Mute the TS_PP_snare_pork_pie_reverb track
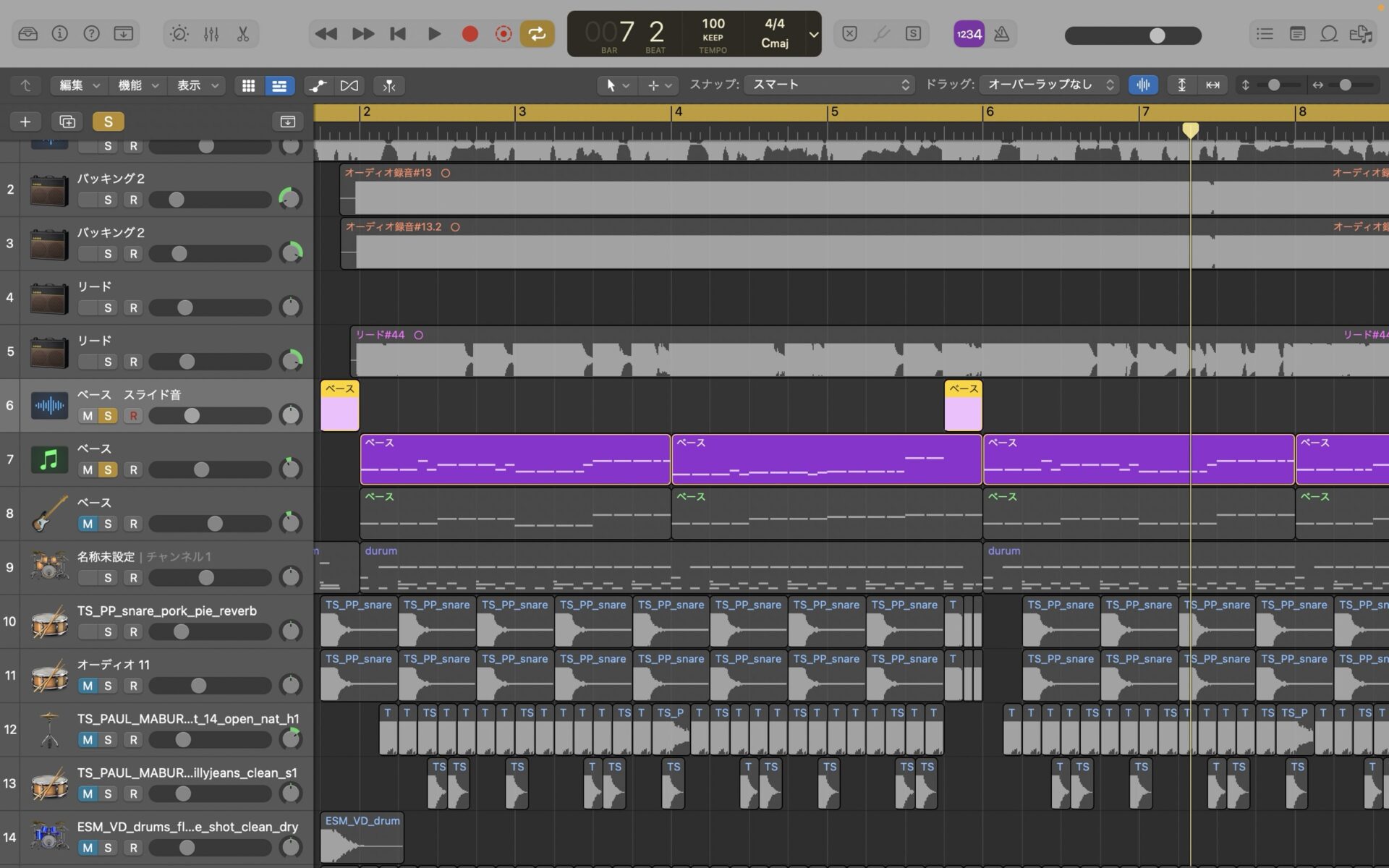This screenshot has height=868, width=1389. [88, 631]
